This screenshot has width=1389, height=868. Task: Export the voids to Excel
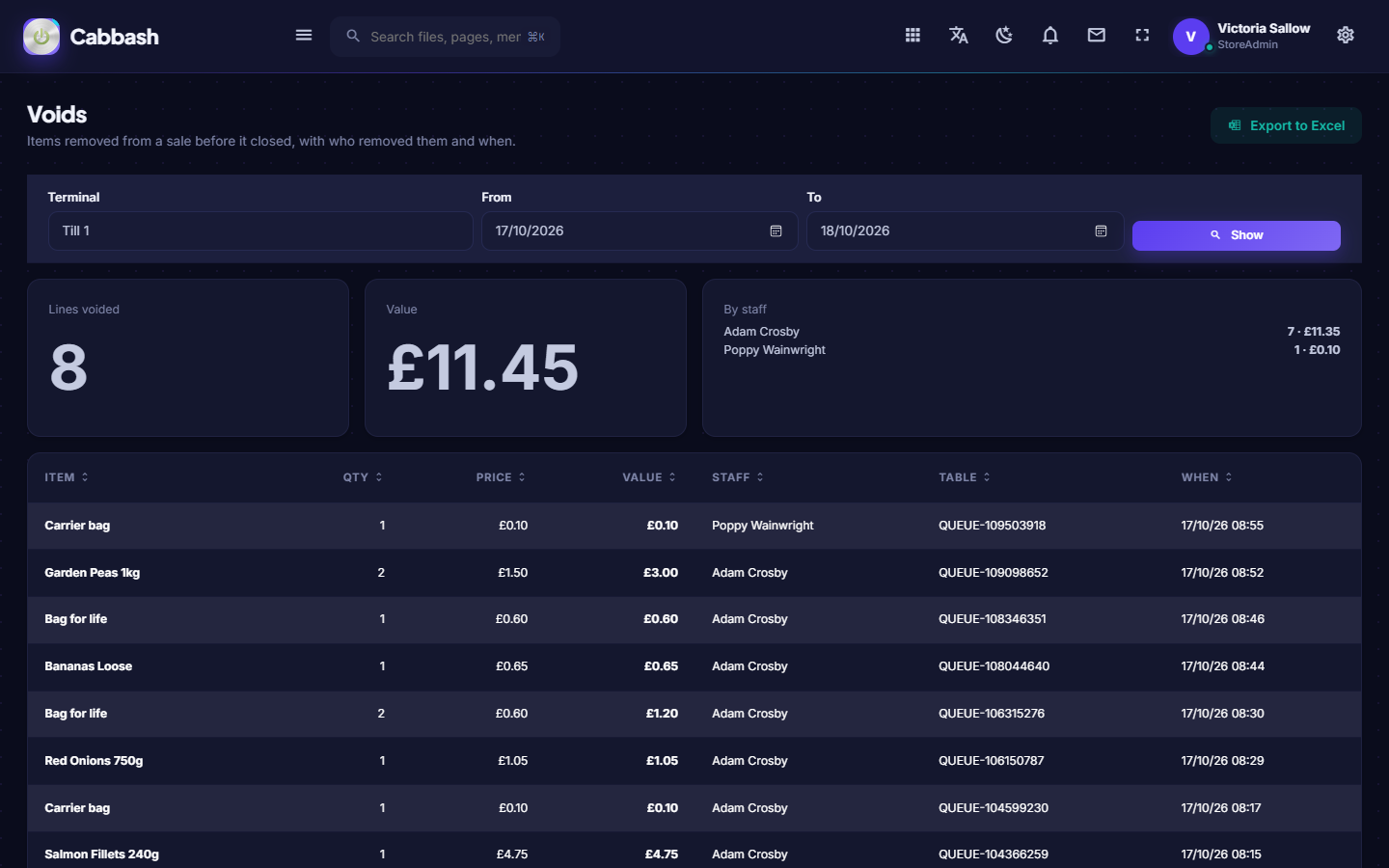point(1286,125)
